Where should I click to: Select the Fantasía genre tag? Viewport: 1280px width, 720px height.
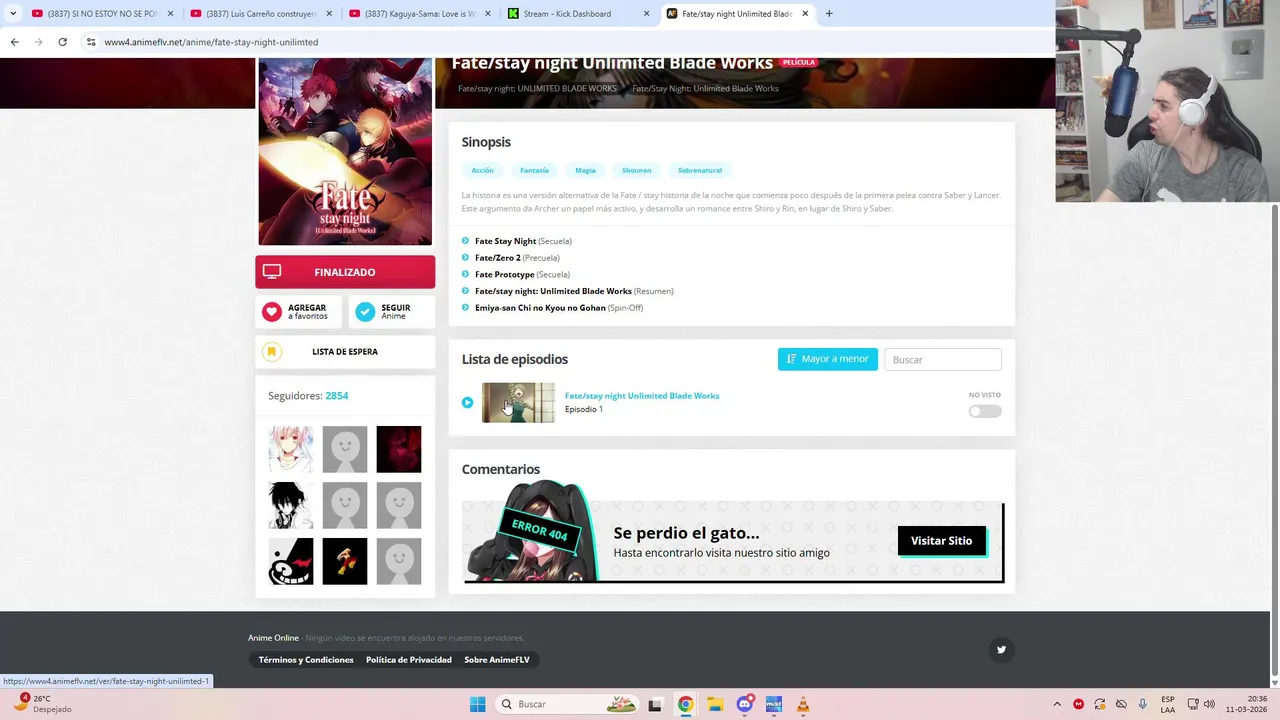(x=534, y=170)
